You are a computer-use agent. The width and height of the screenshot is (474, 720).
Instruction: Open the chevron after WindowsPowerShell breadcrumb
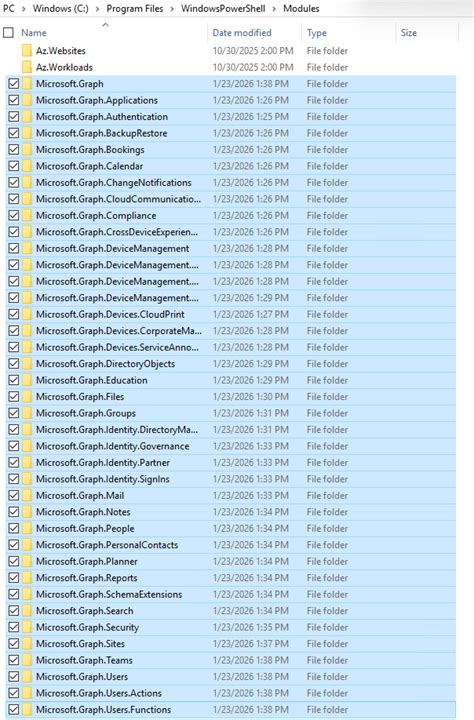click(x=274, y=9)
